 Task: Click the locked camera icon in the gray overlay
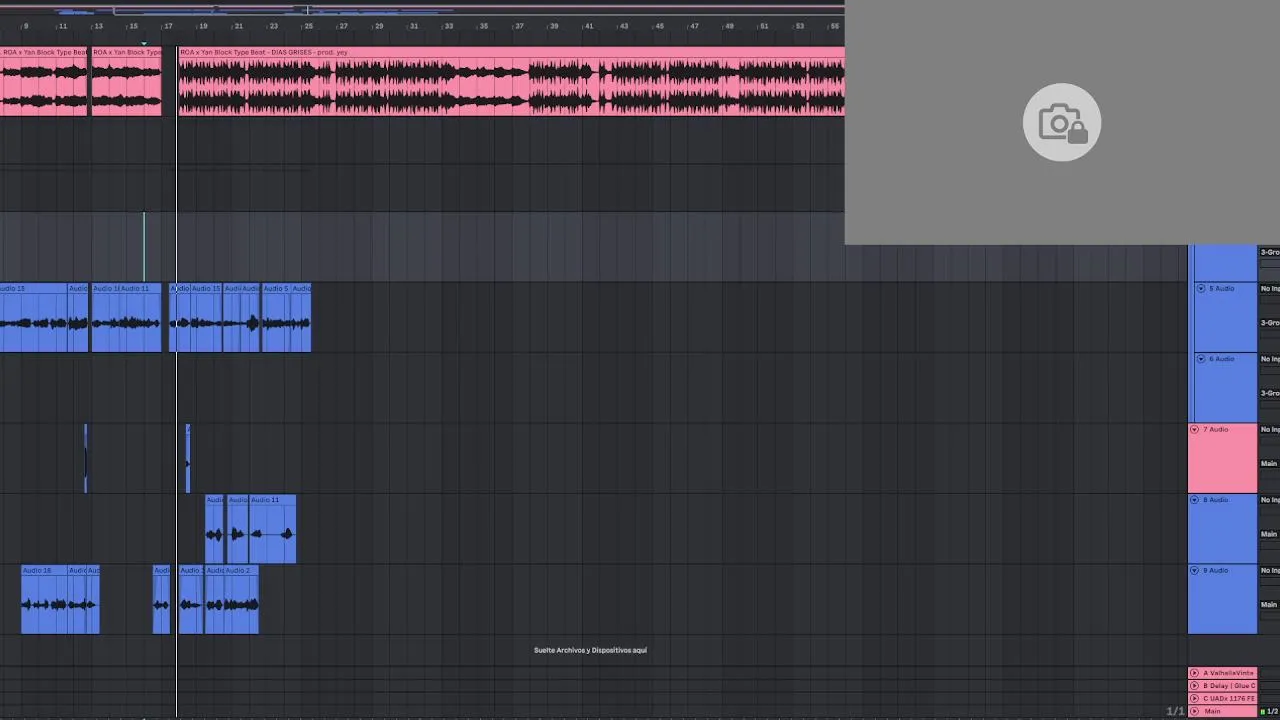coord(1062,122)
